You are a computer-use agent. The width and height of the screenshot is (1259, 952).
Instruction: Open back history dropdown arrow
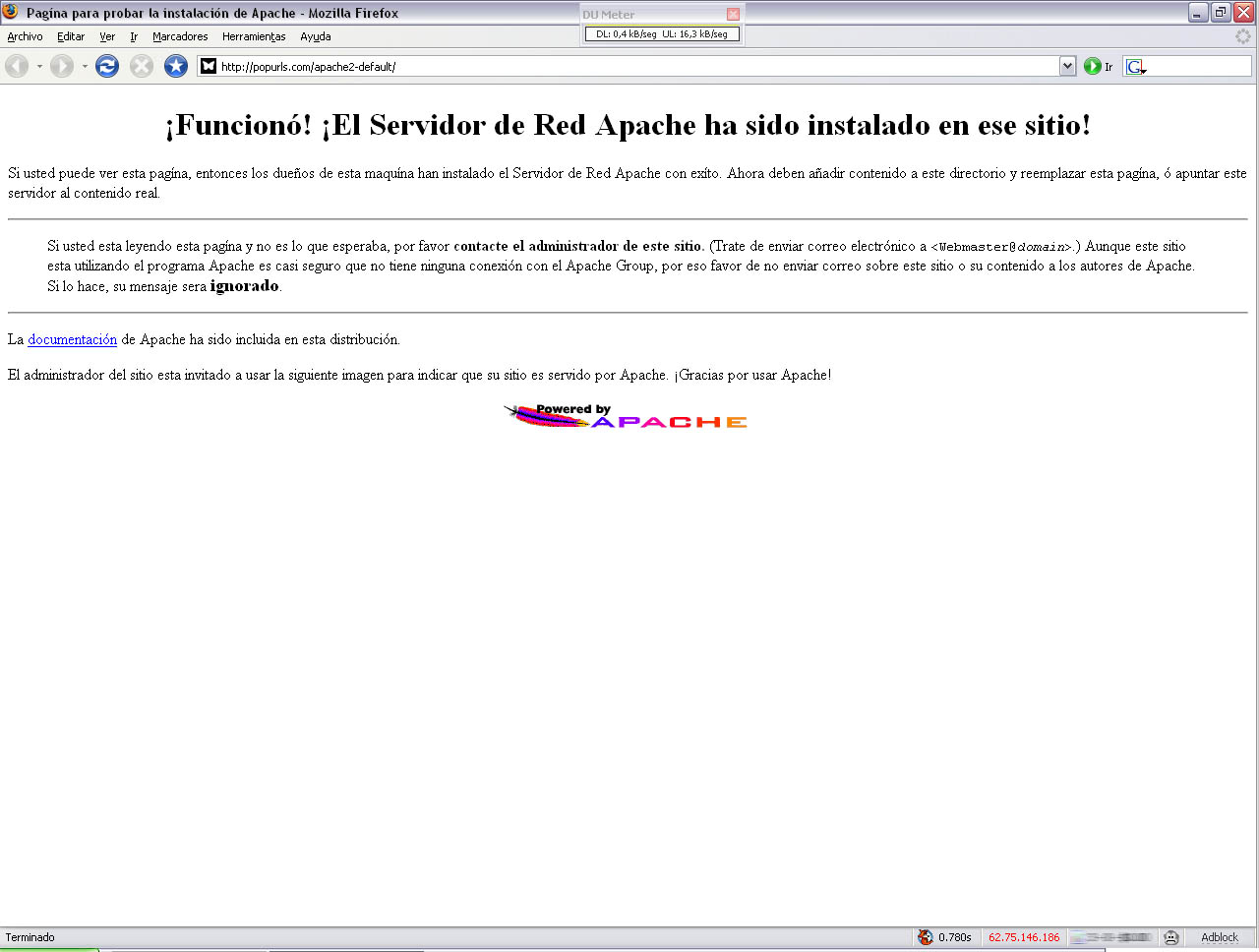39,66
